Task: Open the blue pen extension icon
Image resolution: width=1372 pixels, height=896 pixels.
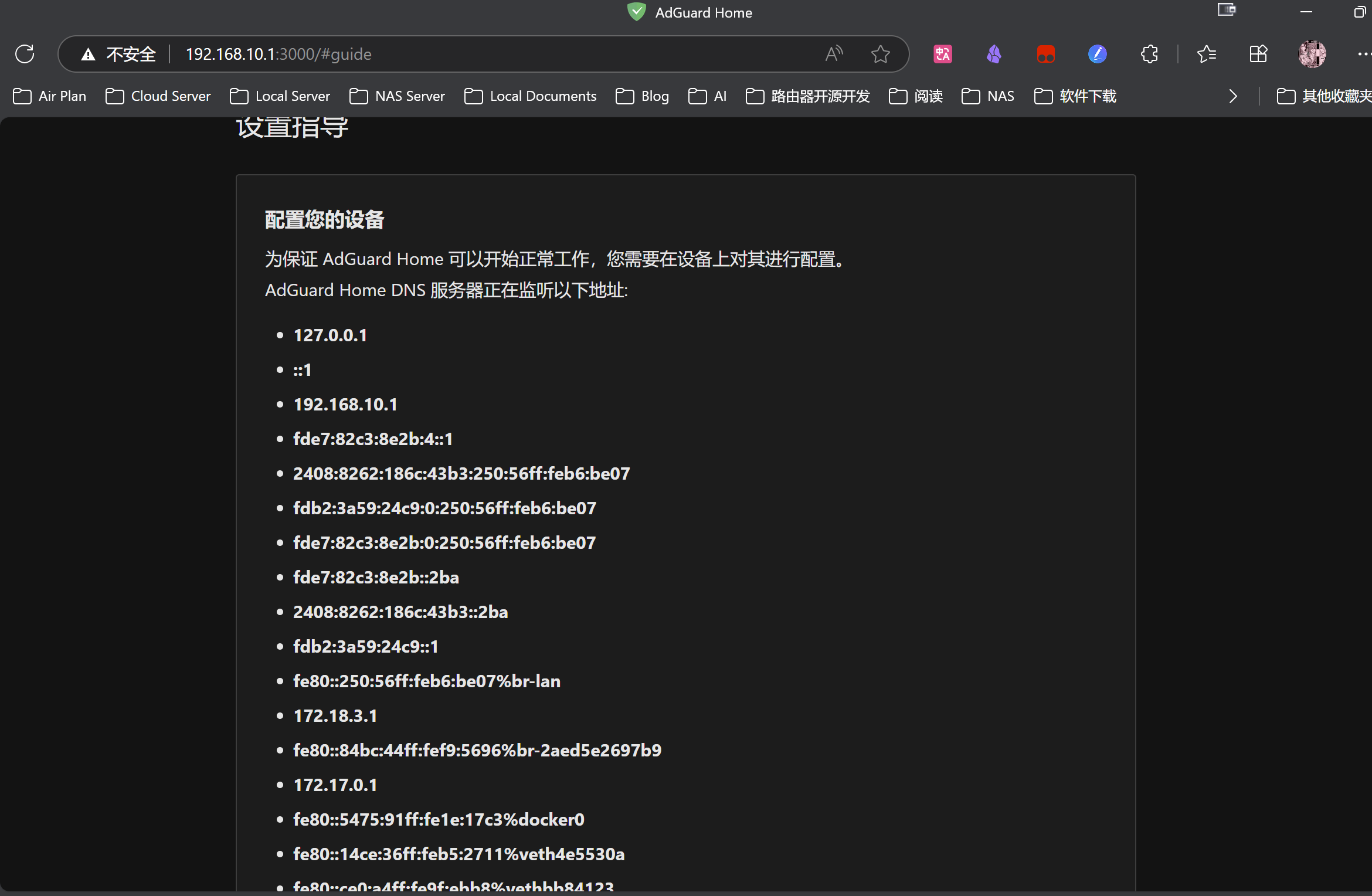Action: 1097,54
